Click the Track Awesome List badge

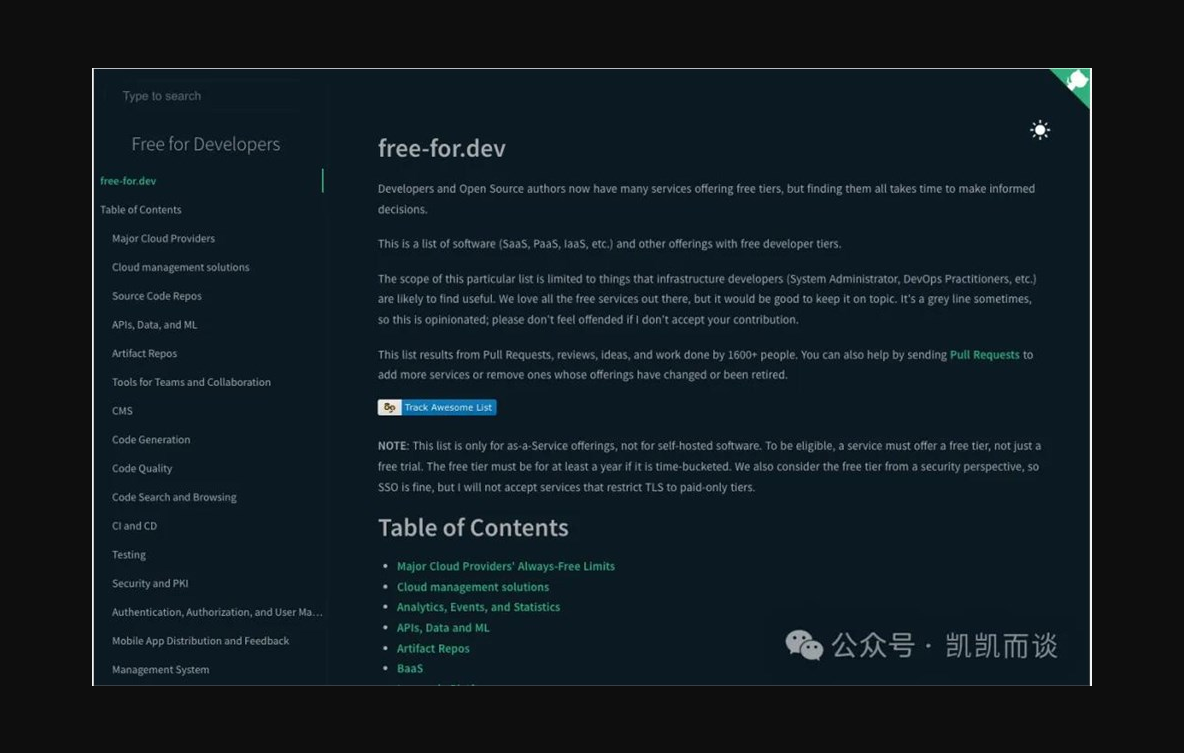tap(437, 407)
